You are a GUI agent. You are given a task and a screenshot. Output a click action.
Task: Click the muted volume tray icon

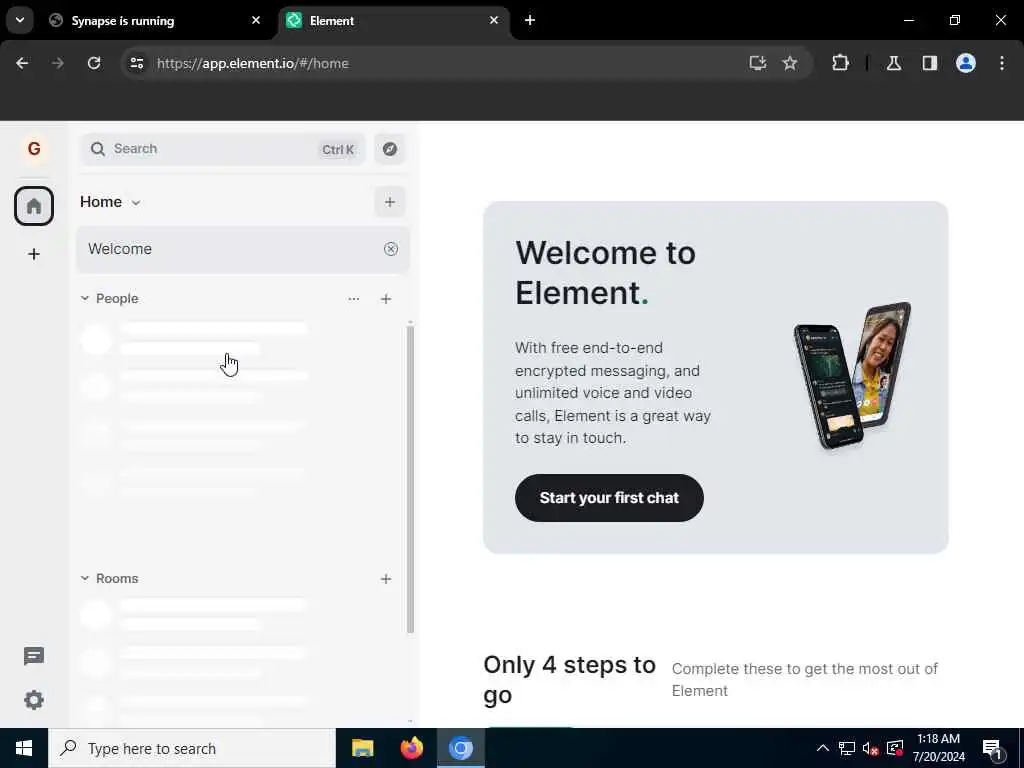(x=871, y=748)
